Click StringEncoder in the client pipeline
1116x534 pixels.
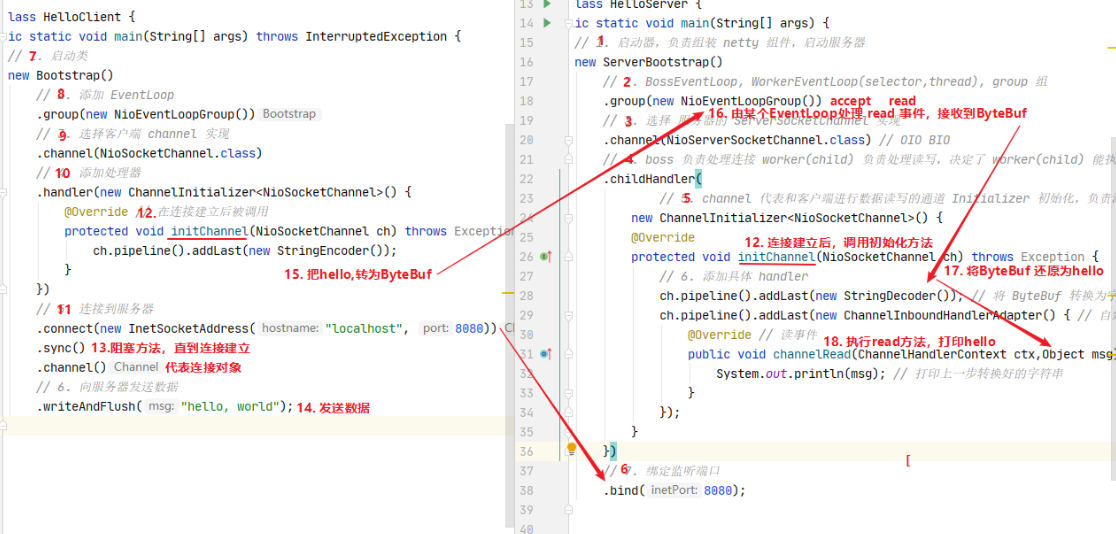pyautogui.click(x=323, y=250)
